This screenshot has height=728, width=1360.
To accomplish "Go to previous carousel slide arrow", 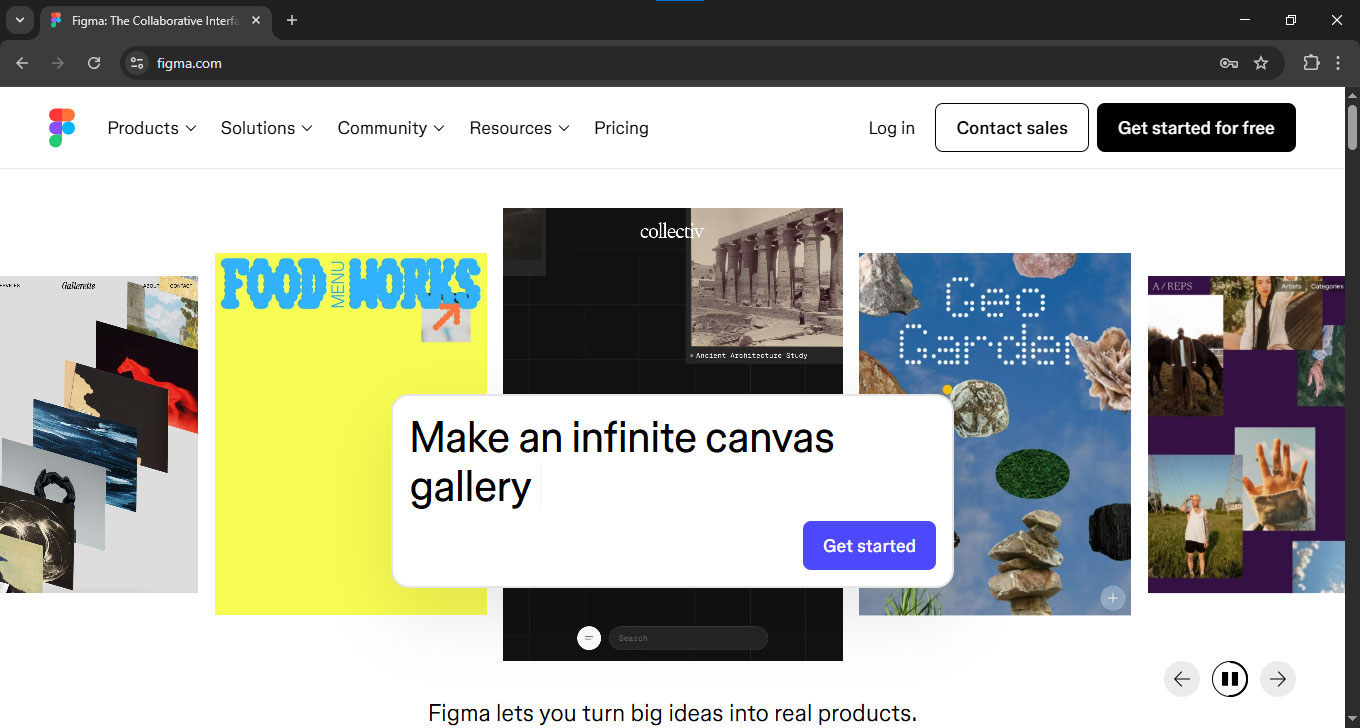I will [1181, 679].
